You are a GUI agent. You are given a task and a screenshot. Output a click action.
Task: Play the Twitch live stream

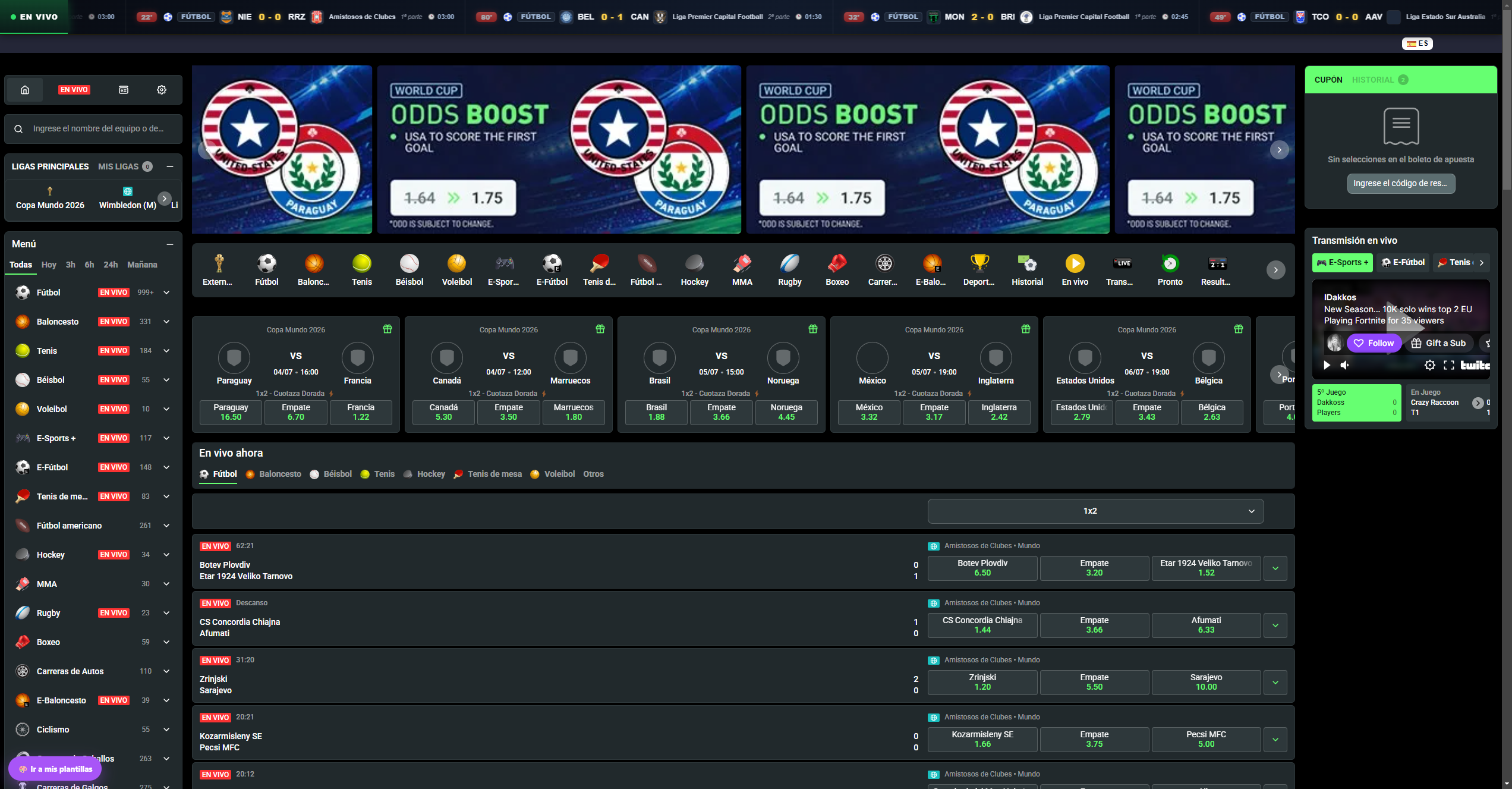1327,365
